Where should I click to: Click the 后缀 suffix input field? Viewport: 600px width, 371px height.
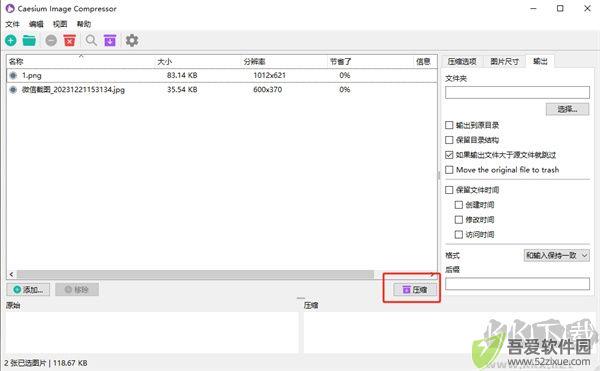click(x=517, y=284)
